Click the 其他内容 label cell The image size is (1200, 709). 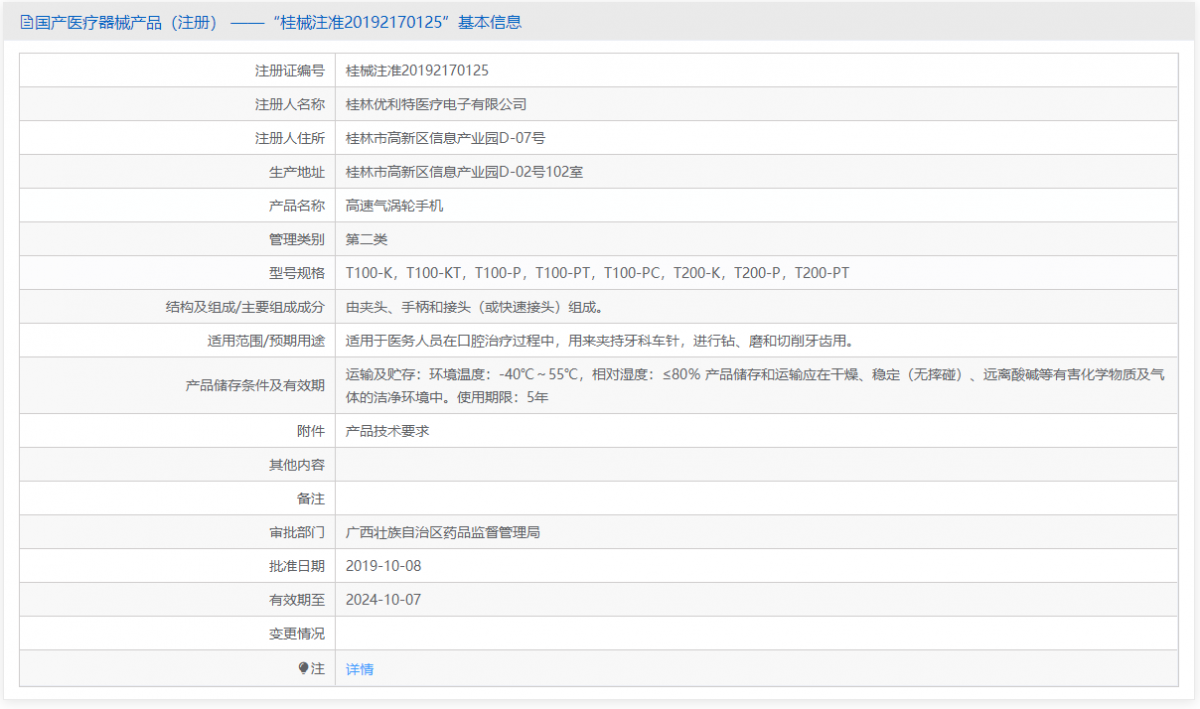[x=178, y=465]
